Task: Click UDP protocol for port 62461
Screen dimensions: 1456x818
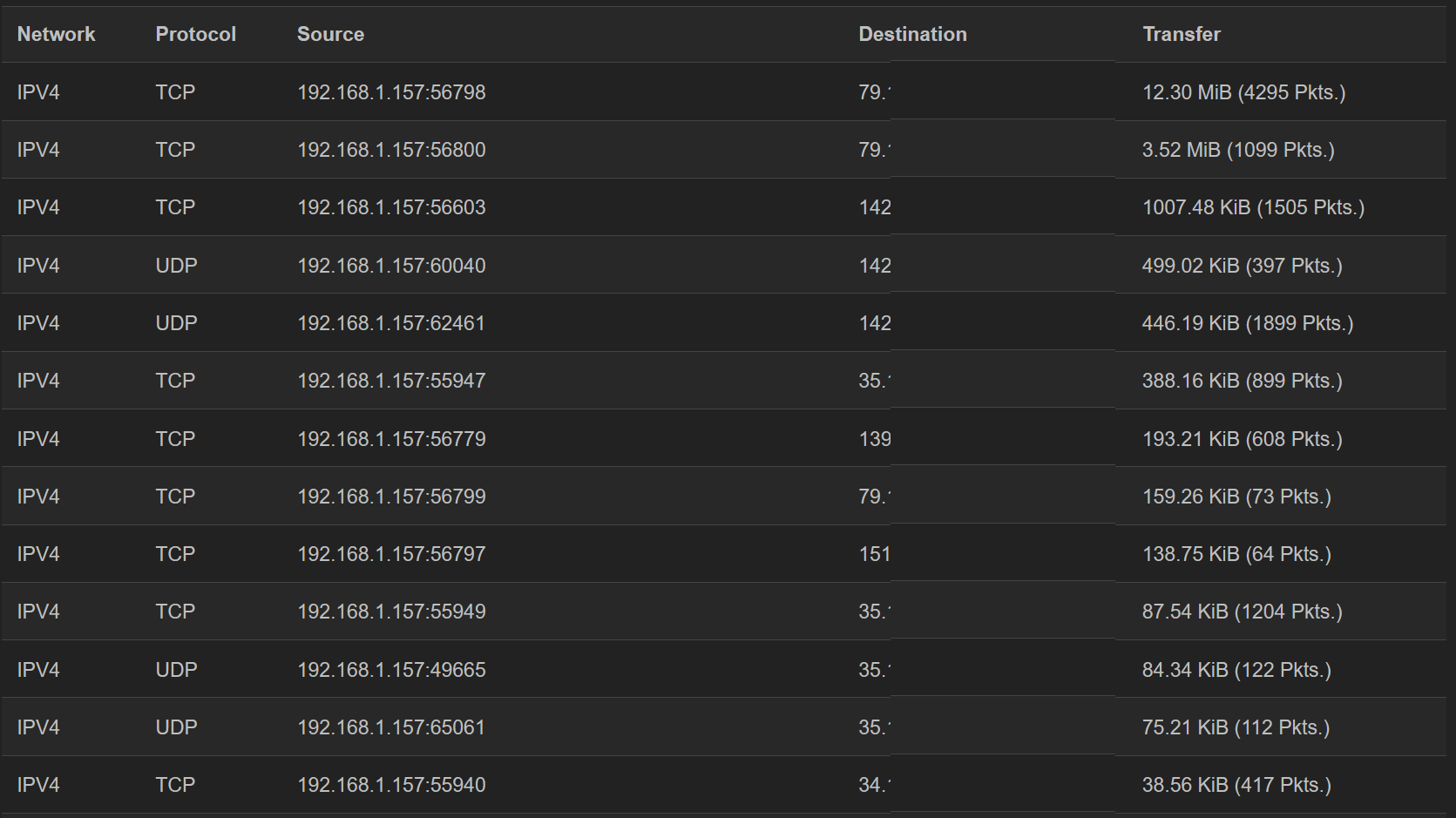Action: [x=176, y=323]
